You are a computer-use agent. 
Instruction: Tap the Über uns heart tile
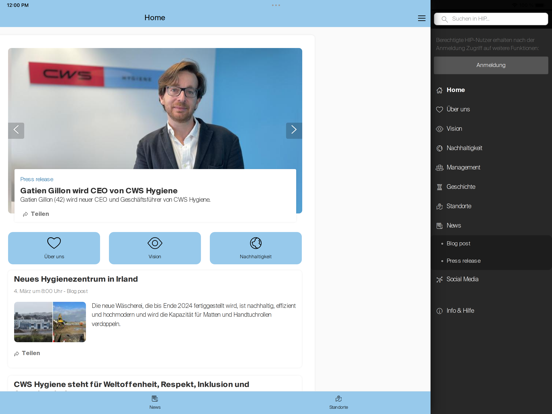[54, 248]
